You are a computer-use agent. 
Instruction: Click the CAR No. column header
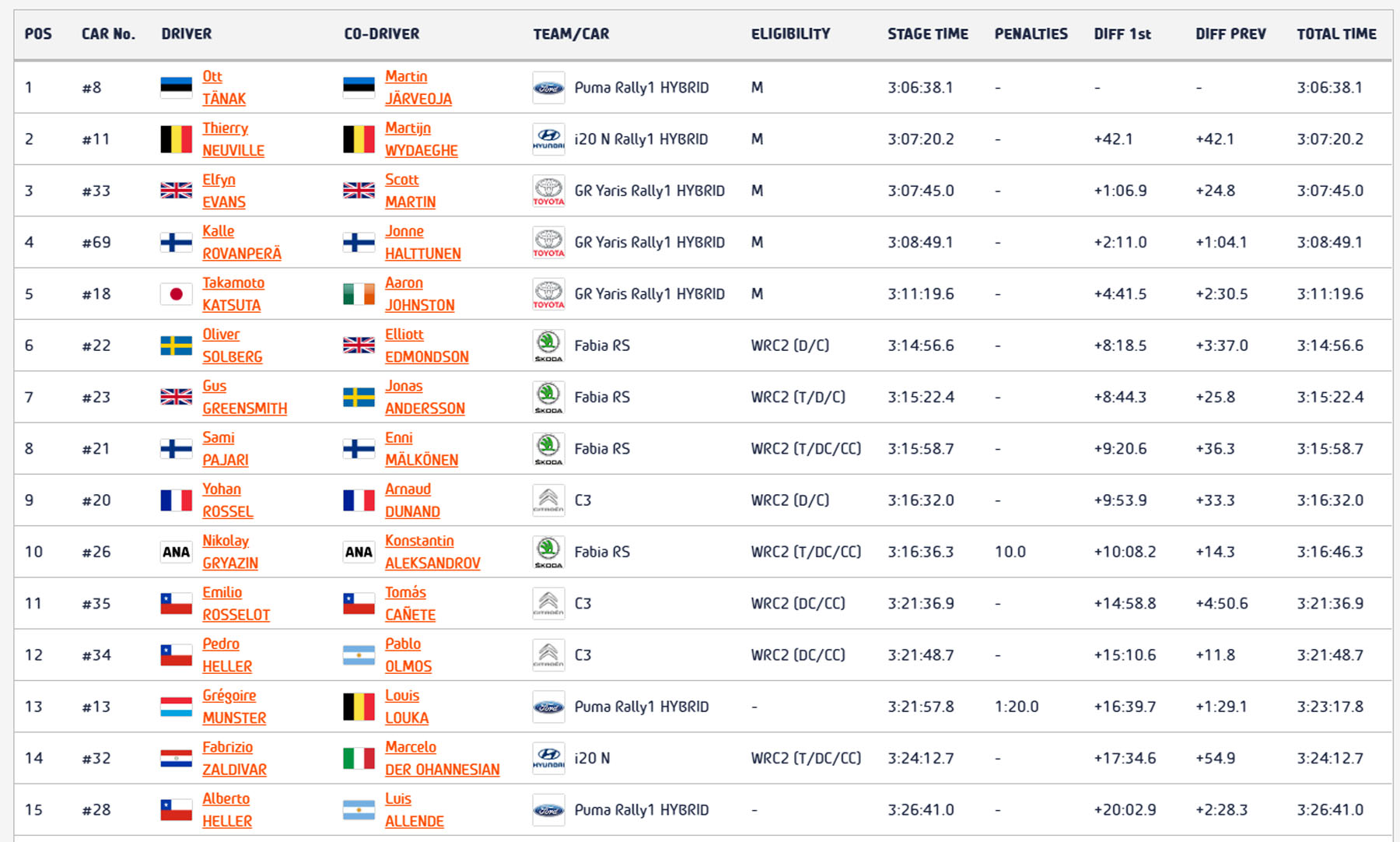tap(108, 33)
